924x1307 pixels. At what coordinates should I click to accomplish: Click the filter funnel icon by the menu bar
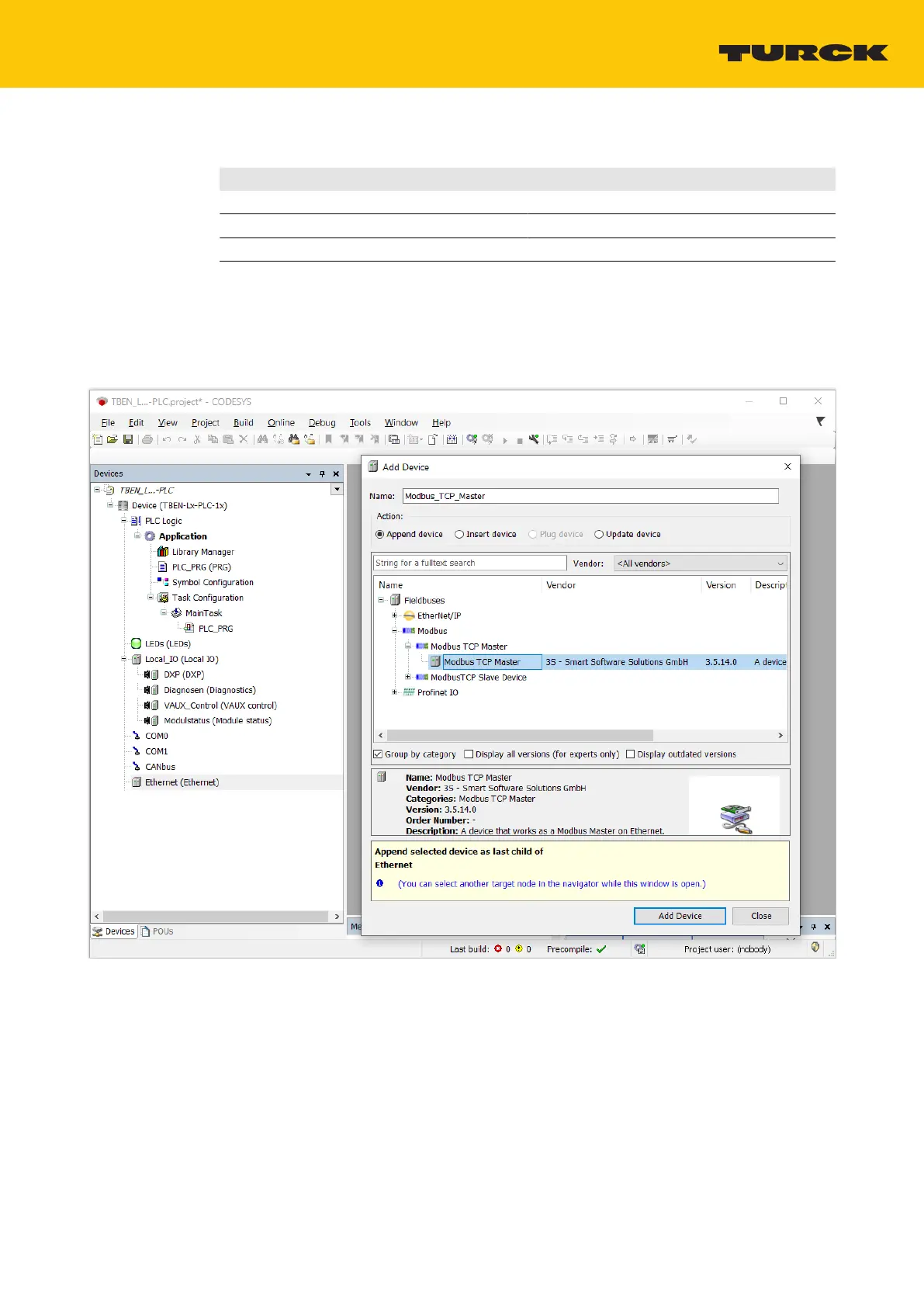click(x=820, y=421)
